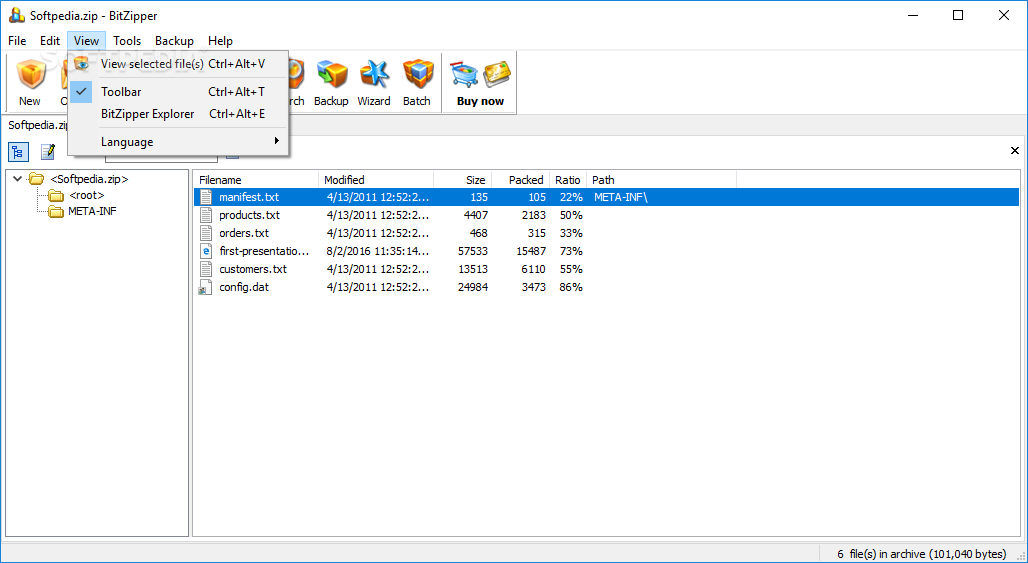Viewport: 1028px width, 563px height.
Task: Open the Backup menu
Action: (x=174, y=41)
